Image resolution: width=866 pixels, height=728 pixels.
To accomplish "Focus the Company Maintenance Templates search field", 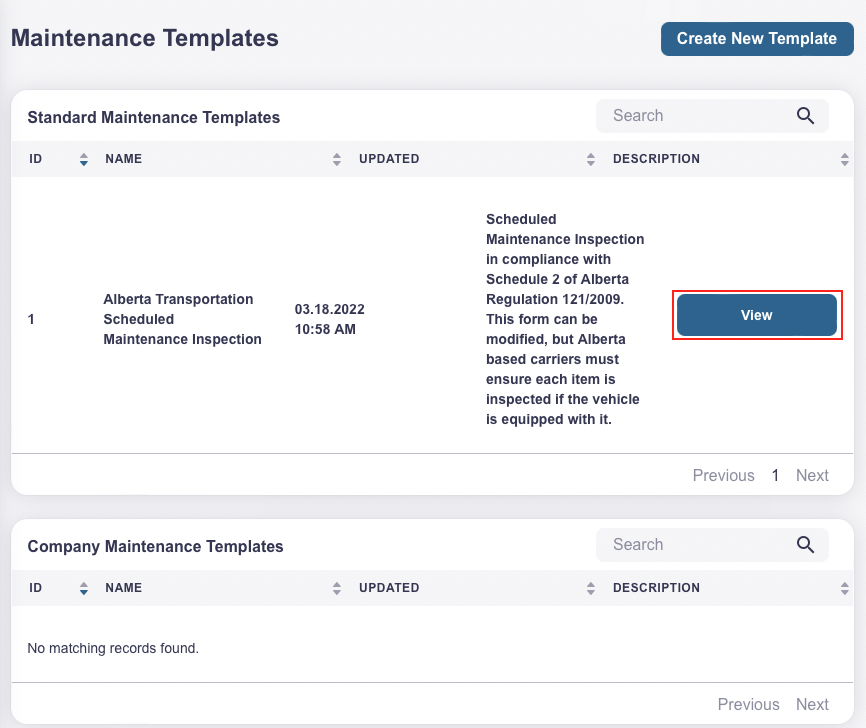I will click(x=695, y=545).
